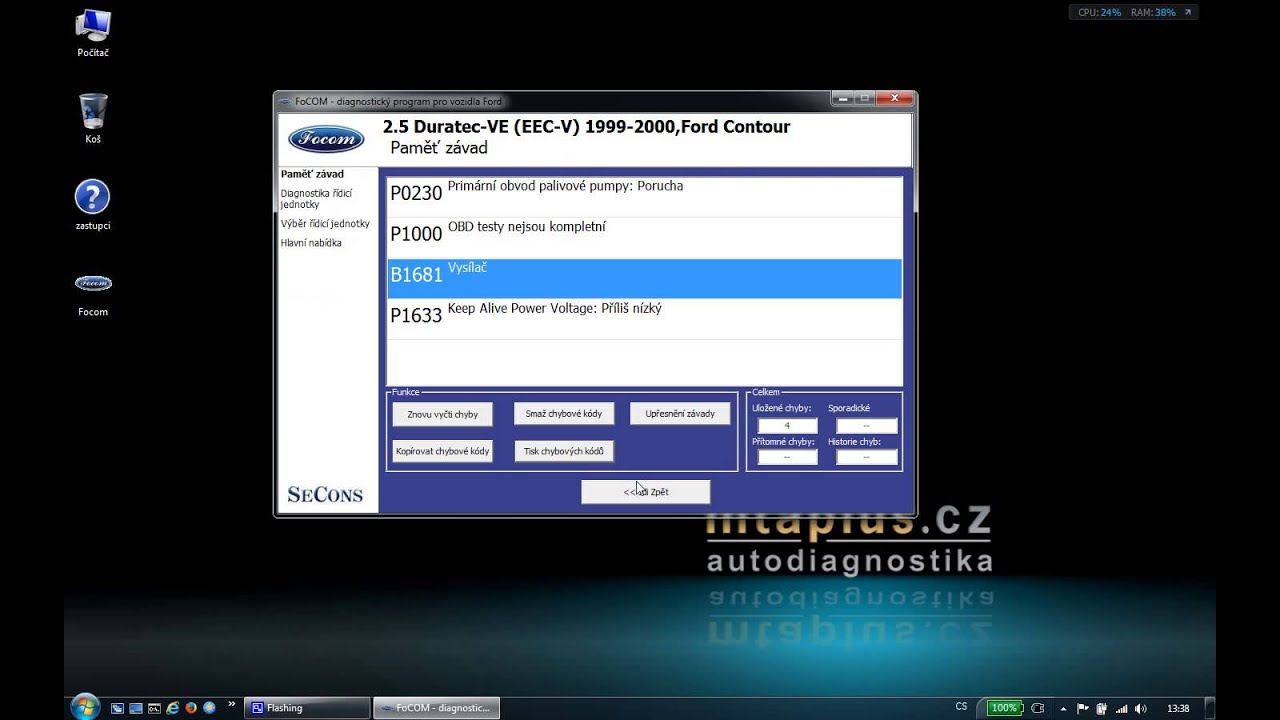Select fault code P1633 row
The height and width of the screenshot is (720, 1280).
[644, 319]
